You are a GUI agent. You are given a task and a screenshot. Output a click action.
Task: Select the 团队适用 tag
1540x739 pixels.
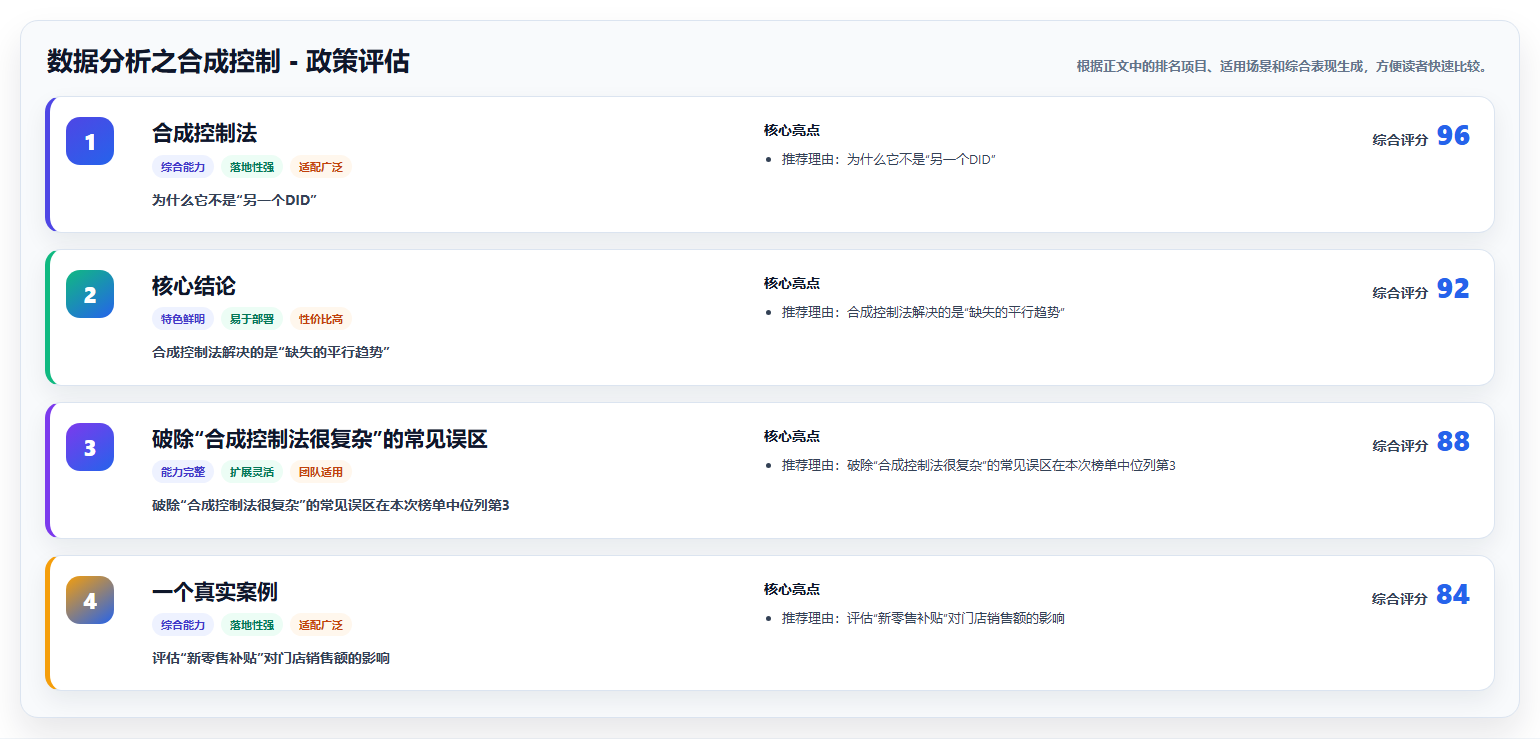point(321,472)
